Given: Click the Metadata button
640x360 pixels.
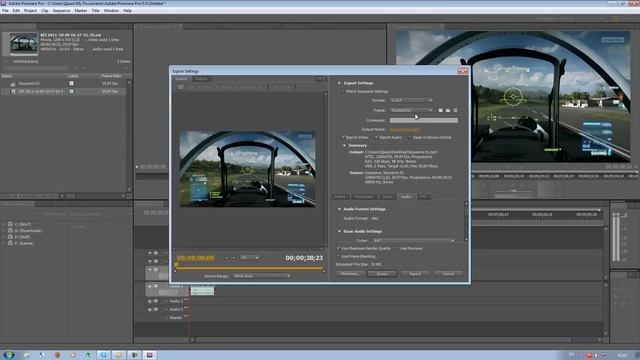Looking at the screenshot, I should pyautogui.click(x=350, y=274).
